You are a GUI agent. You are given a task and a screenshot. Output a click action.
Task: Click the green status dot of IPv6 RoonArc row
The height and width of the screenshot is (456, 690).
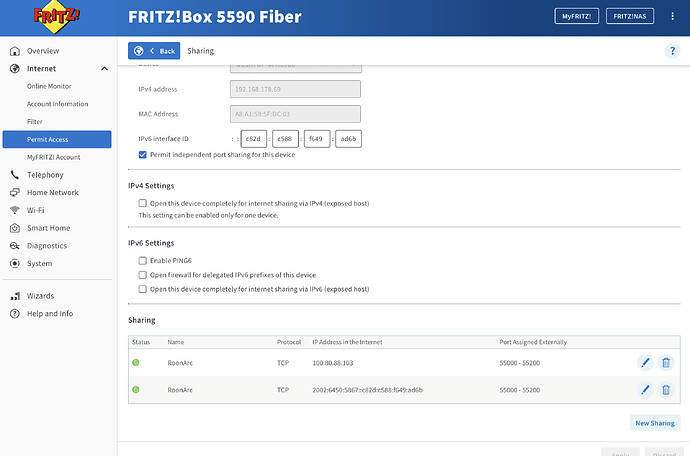[136, 390]
